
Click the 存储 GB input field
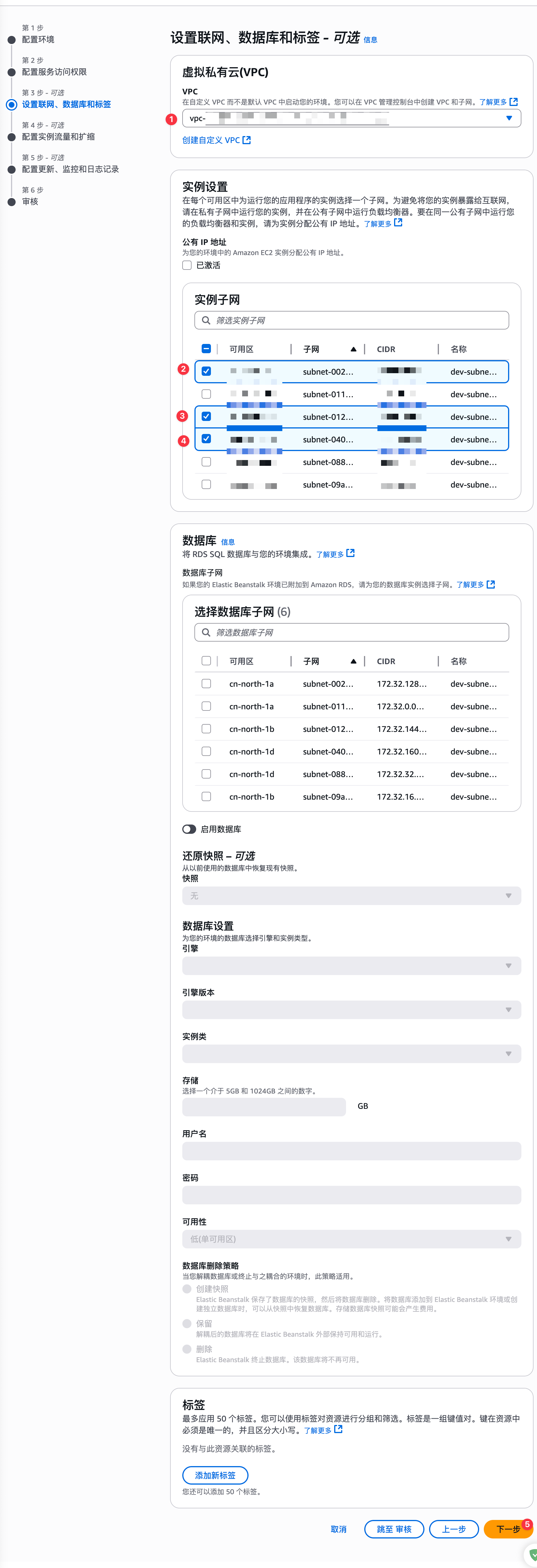tap(264, 1107)
